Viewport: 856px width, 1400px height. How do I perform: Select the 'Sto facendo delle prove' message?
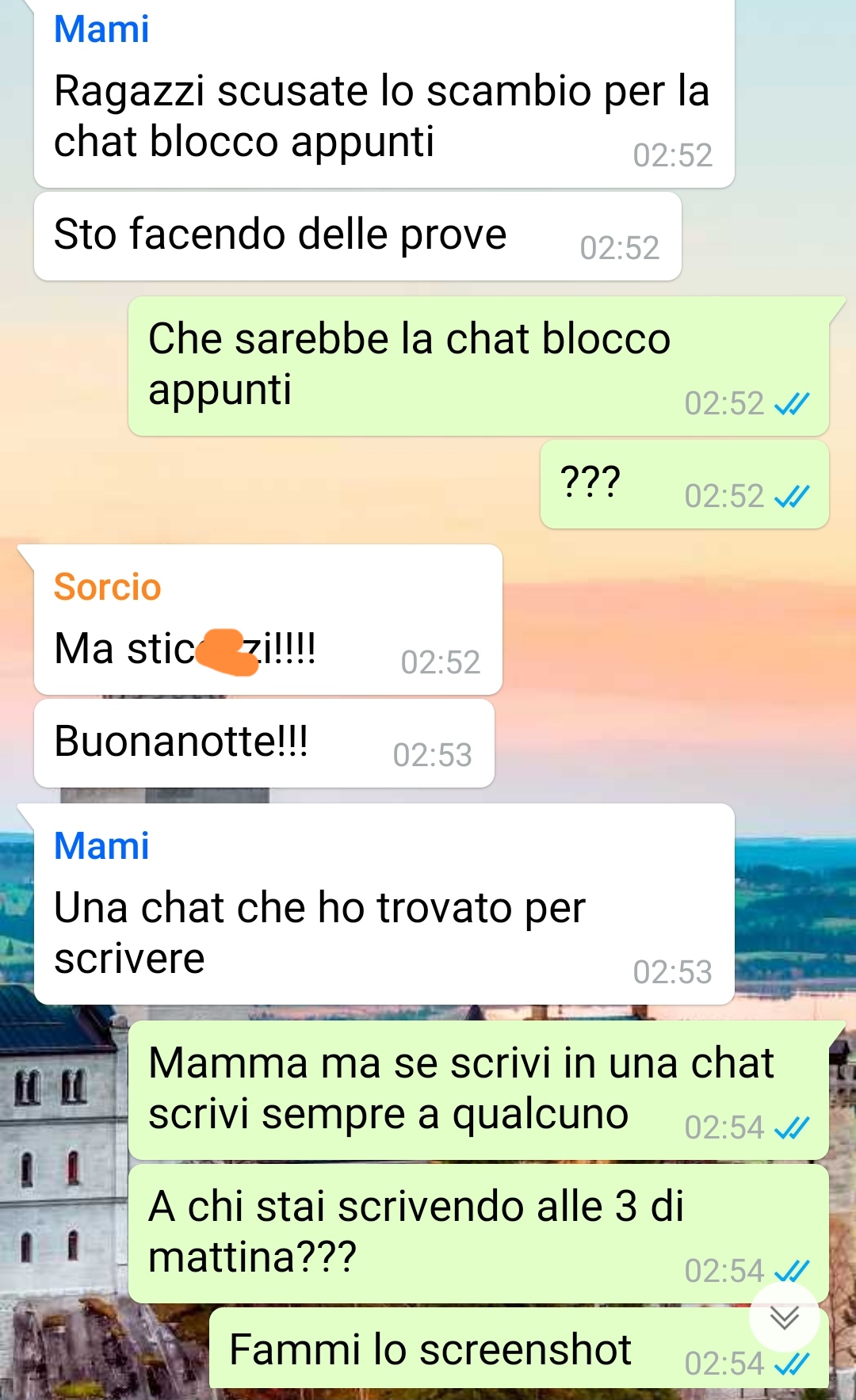(357, 236)
